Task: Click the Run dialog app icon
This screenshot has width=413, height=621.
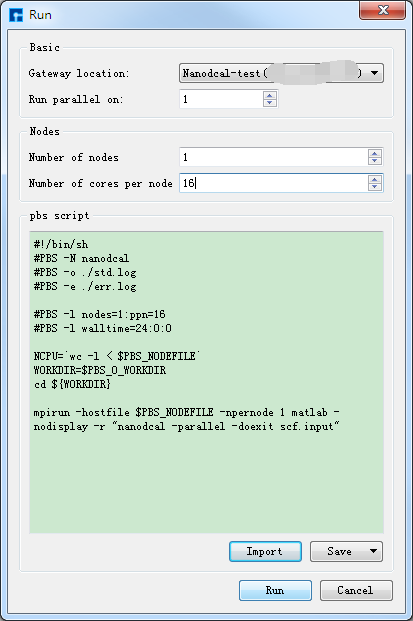Action: [16, 15]
